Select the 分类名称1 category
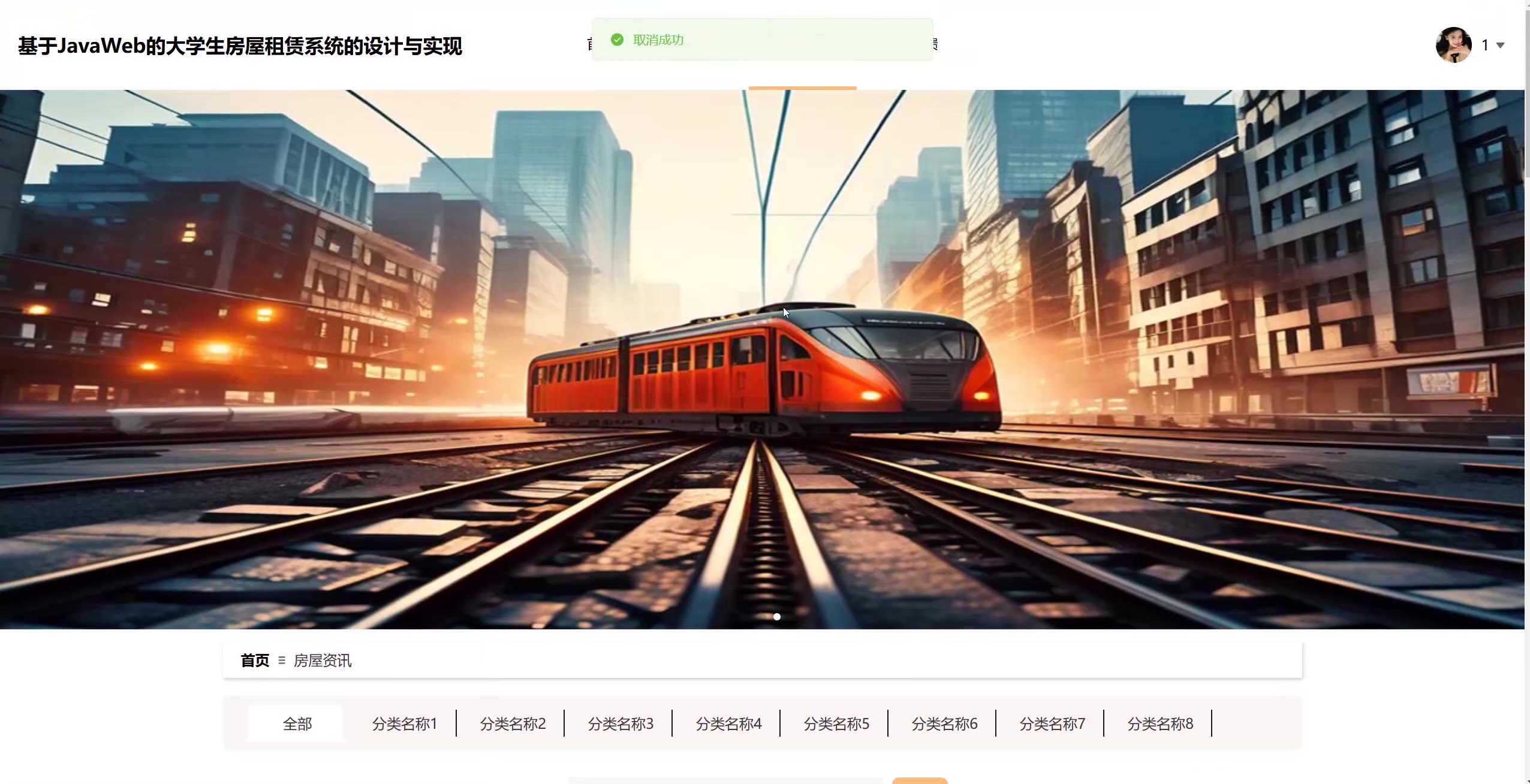1530x784 pixels. [x=405, y=723]
